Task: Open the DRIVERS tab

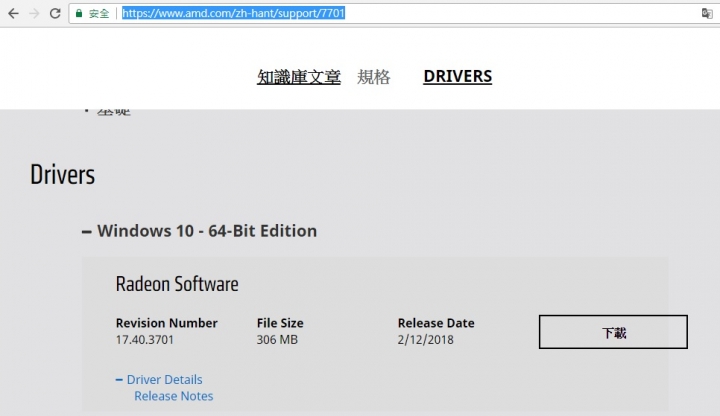Action: [457, 76]
